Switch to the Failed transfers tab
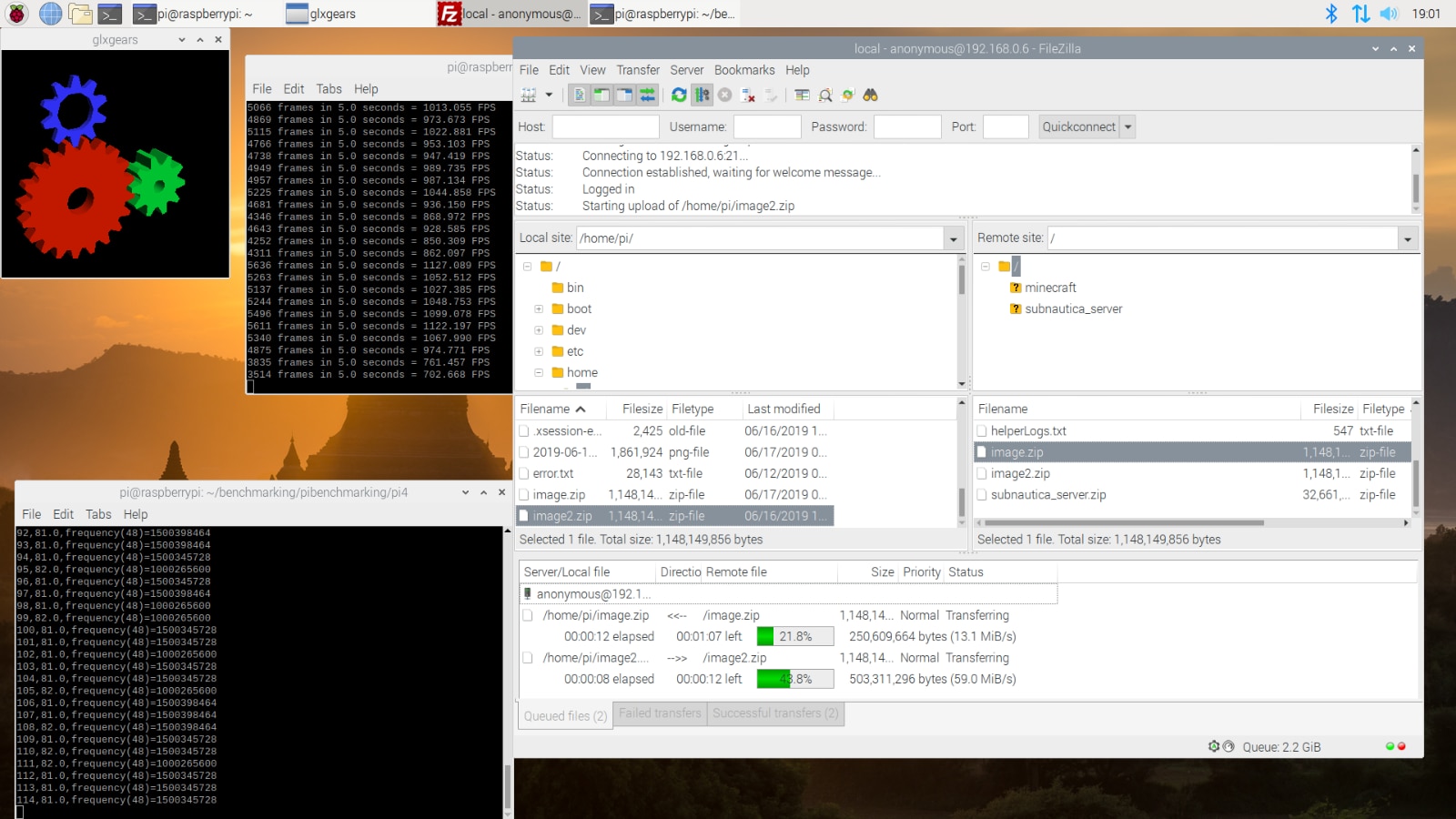The width and height of the screenshot is (1456, 819). pyautogui.click(x=660, y=713)
